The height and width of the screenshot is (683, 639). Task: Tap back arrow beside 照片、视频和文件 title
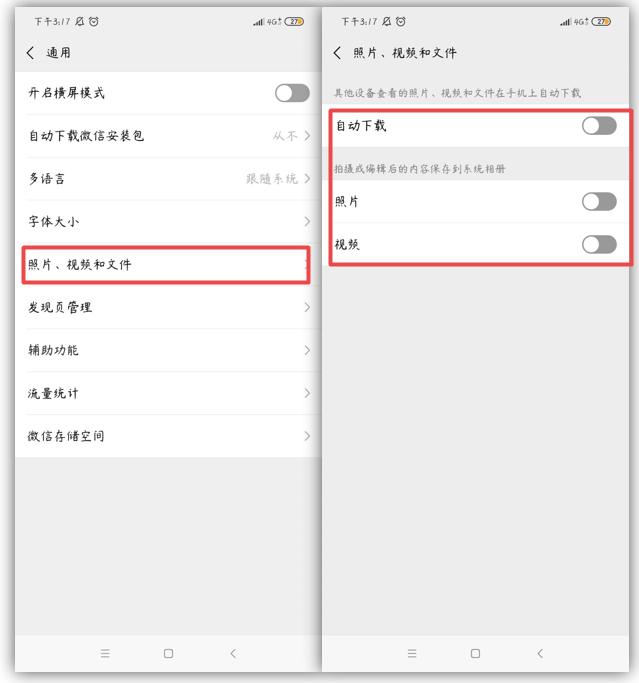[x=337, y=53]
